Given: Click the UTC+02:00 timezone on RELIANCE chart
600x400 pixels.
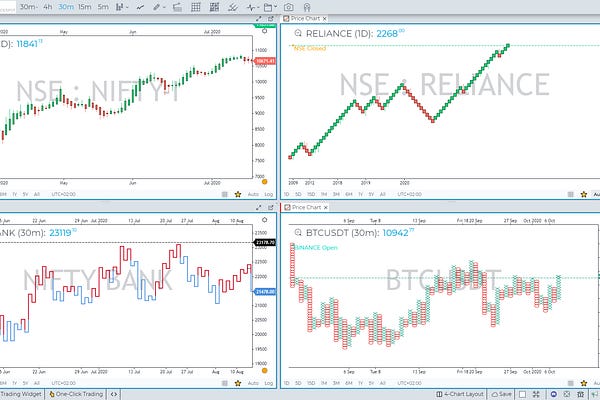Looking at the screenshot, I should click(x=409, y=194).
